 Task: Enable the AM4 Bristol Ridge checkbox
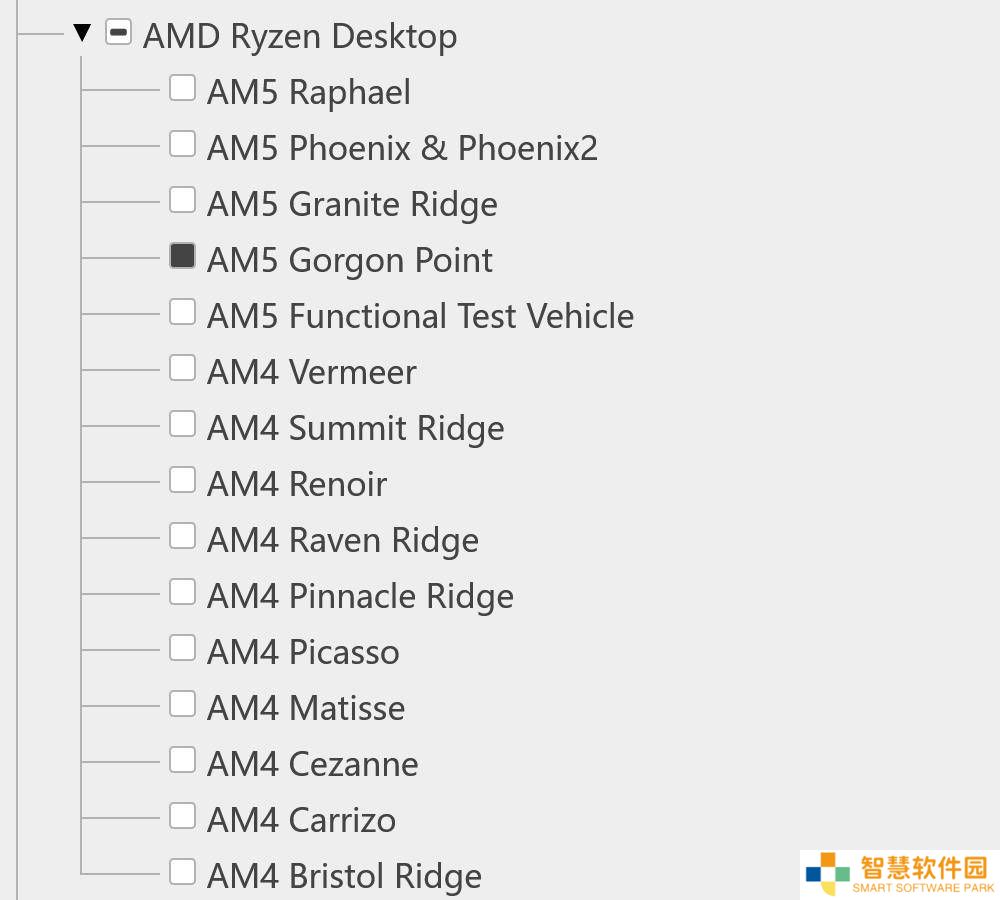tap(182, 872)
